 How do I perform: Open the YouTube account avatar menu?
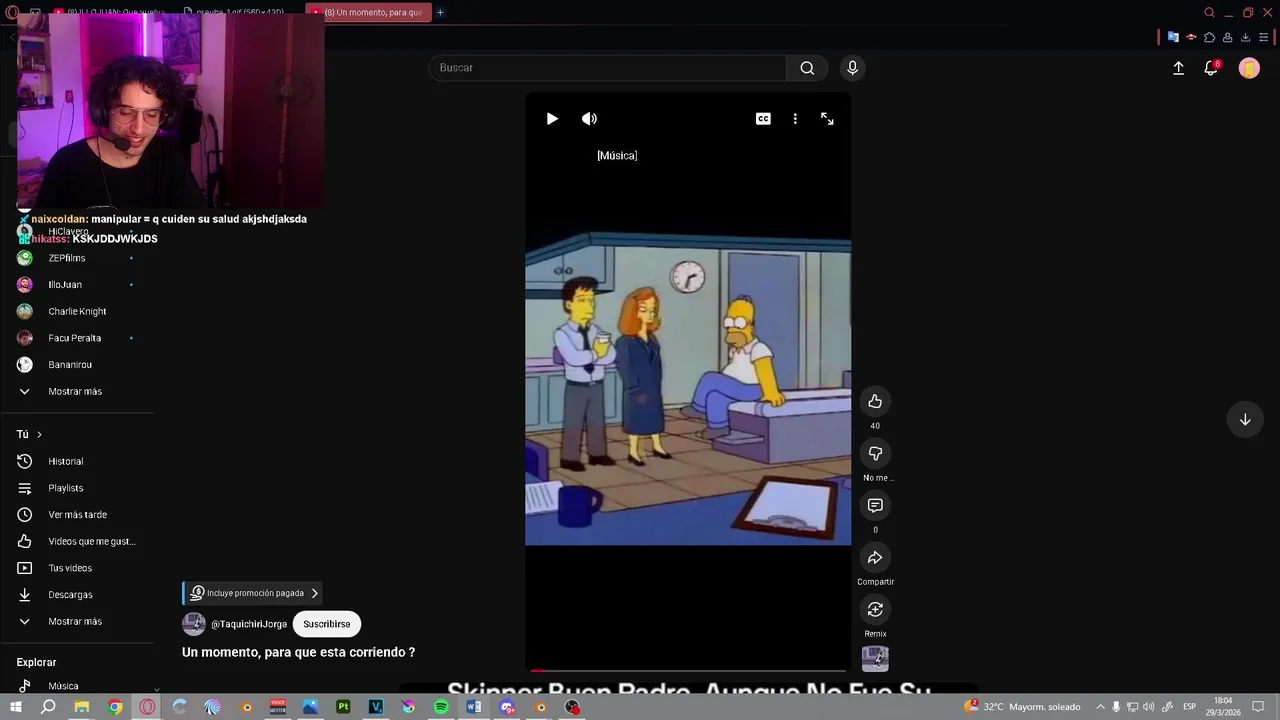1249,68
